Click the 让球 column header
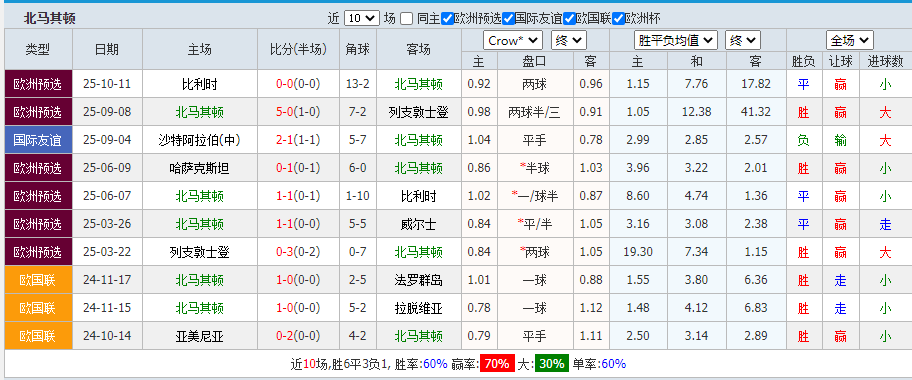912x380 pixels. [x=840, y=61]
